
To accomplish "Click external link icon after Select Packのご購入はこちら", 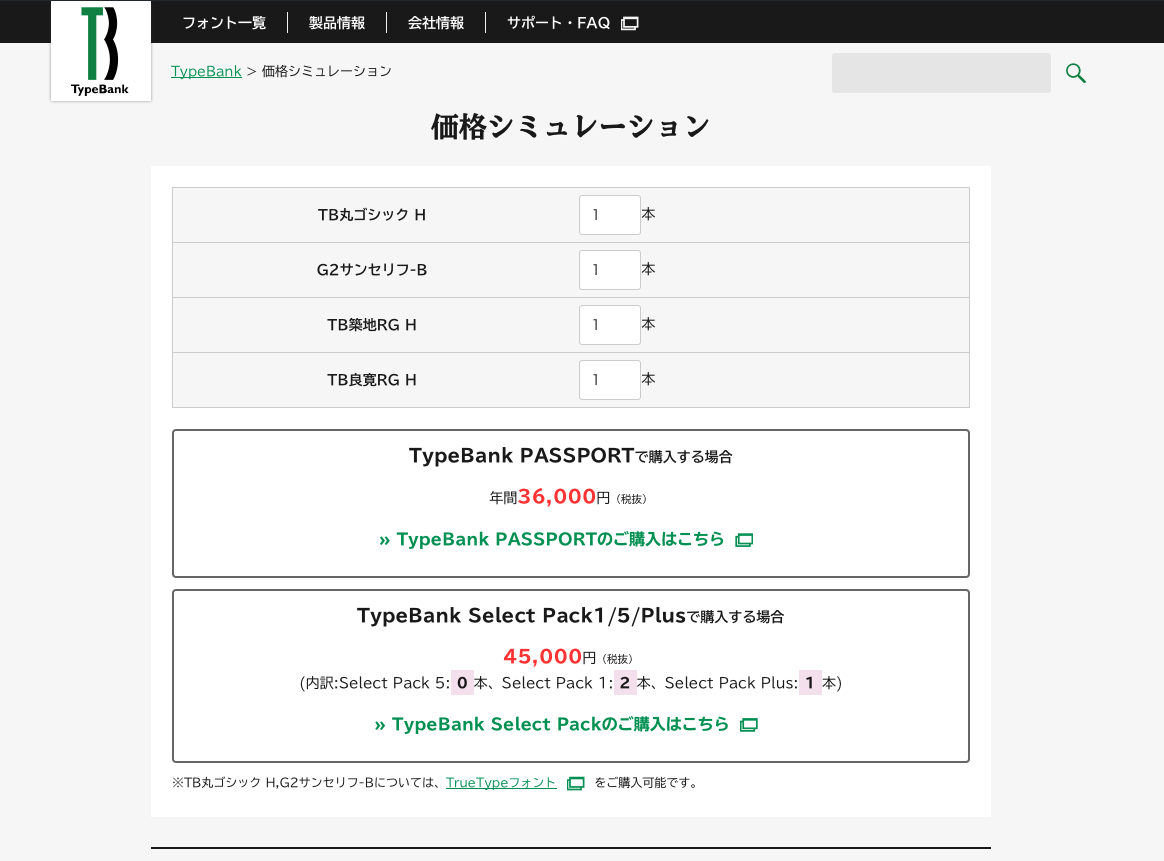I will (749, 725).
